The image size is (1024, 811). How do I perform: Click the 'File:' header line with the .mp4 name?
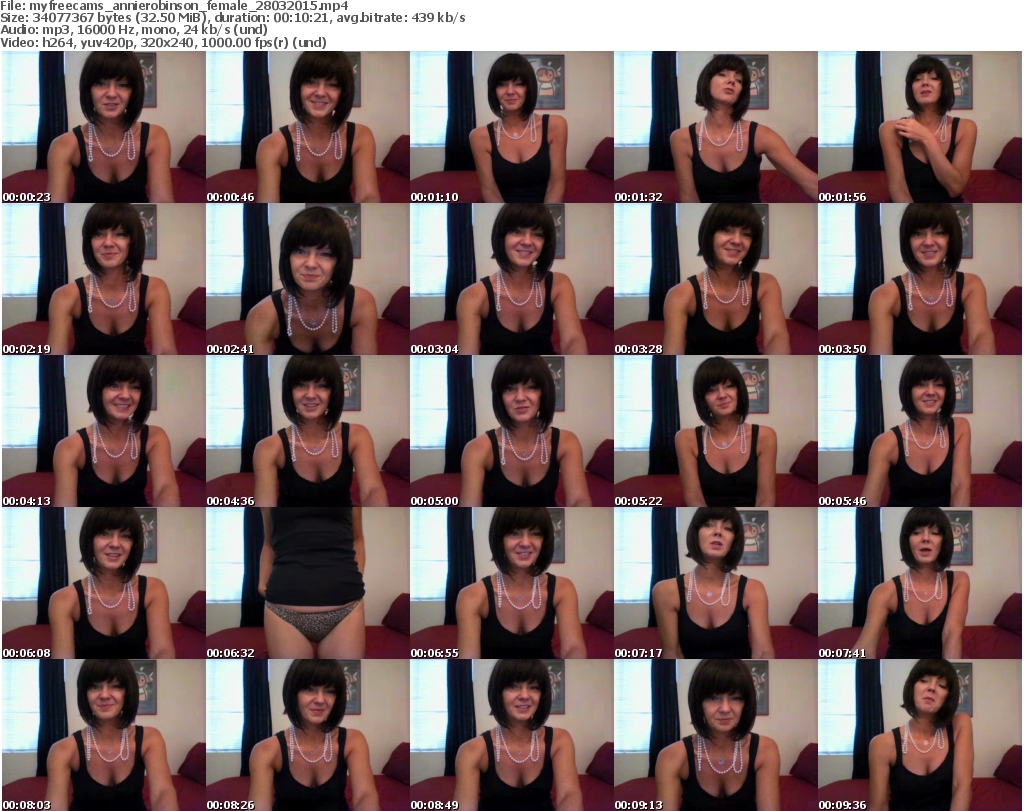[174, 6]
